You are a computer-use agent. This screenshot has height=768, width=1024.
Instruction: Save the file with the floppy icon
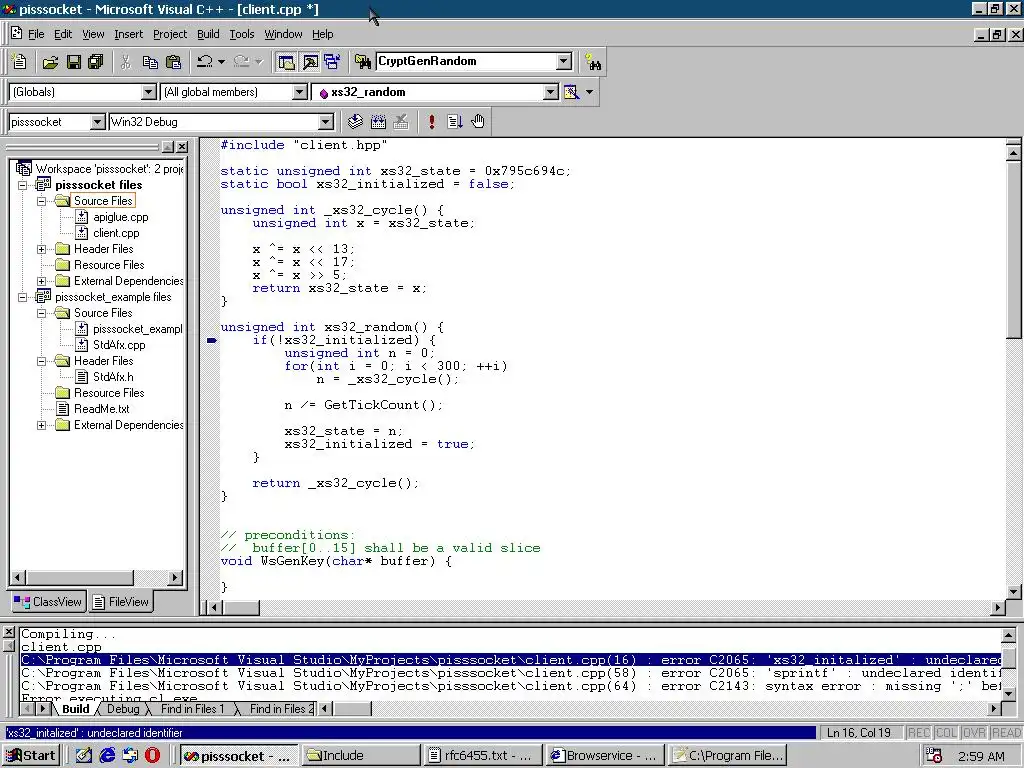pos(73,62)
